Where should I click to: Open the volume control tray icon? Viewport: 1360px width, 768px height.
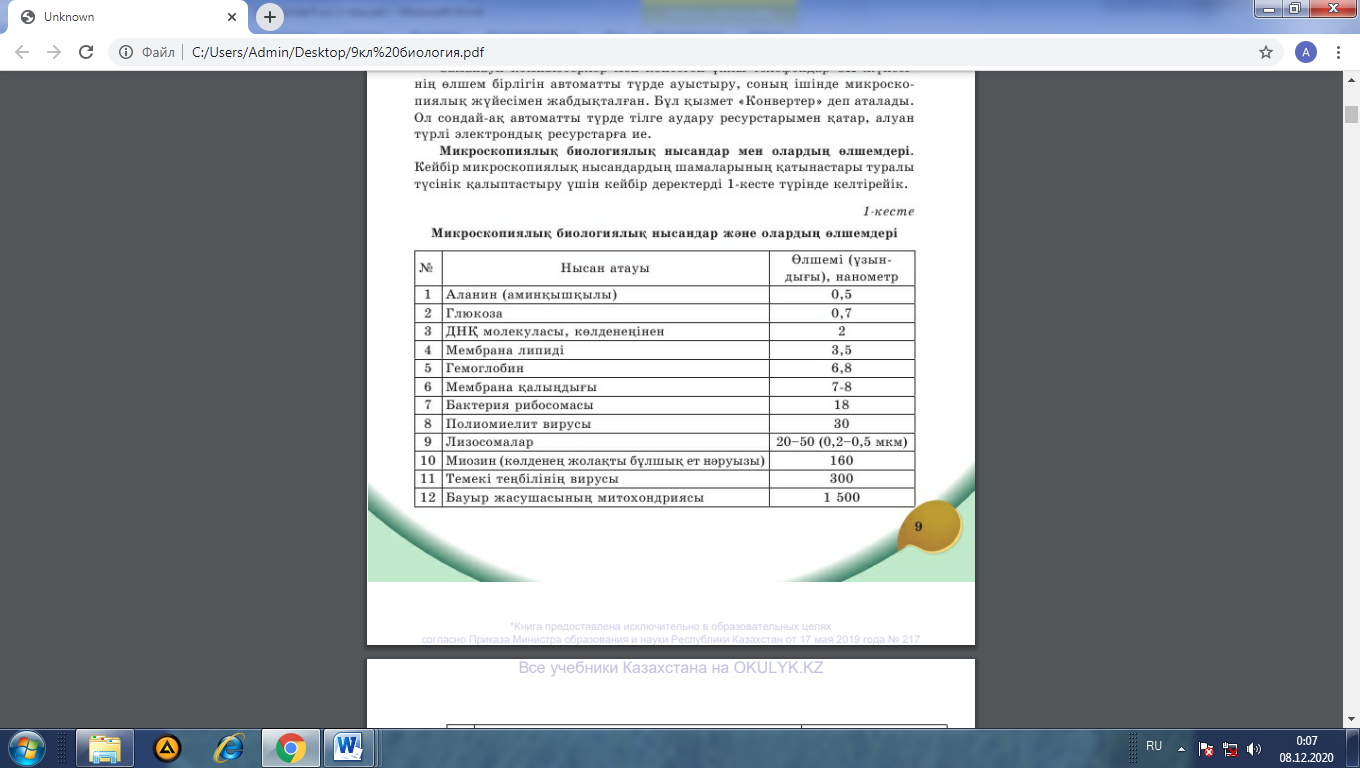[x=1255, y=748]
